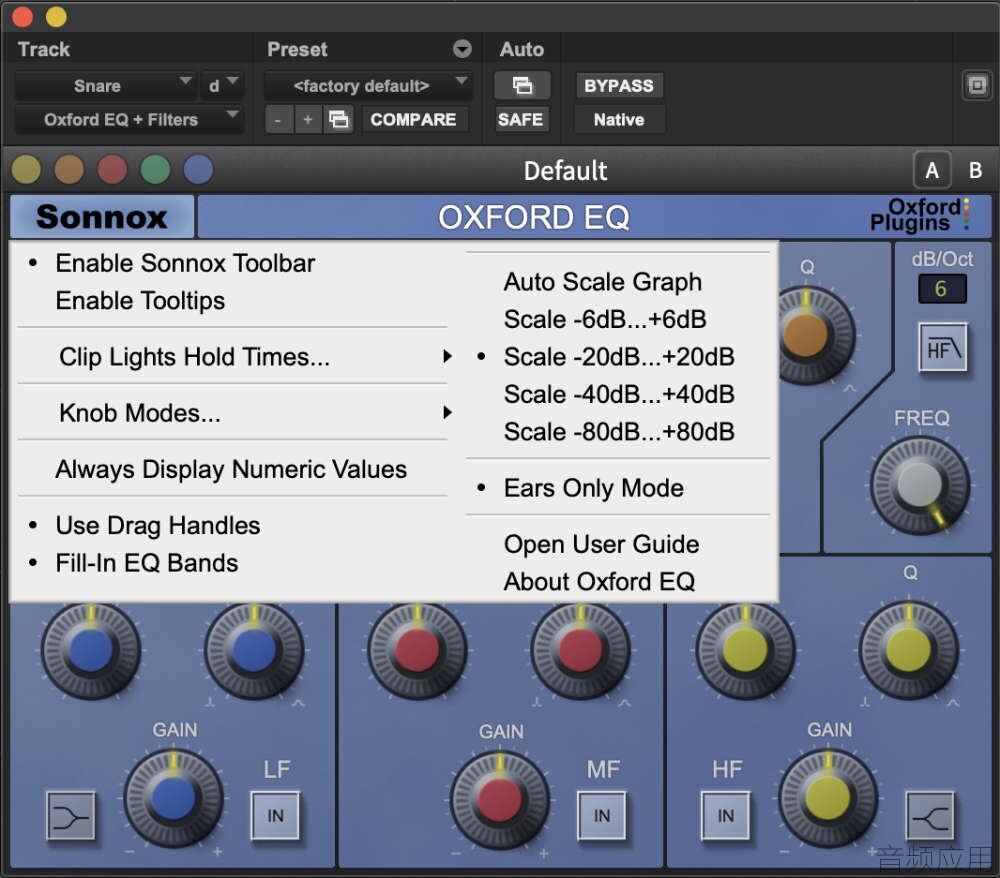Click the dB/Oct value field
Viewport: 1000px width, 878px height.
pos(942,289)
